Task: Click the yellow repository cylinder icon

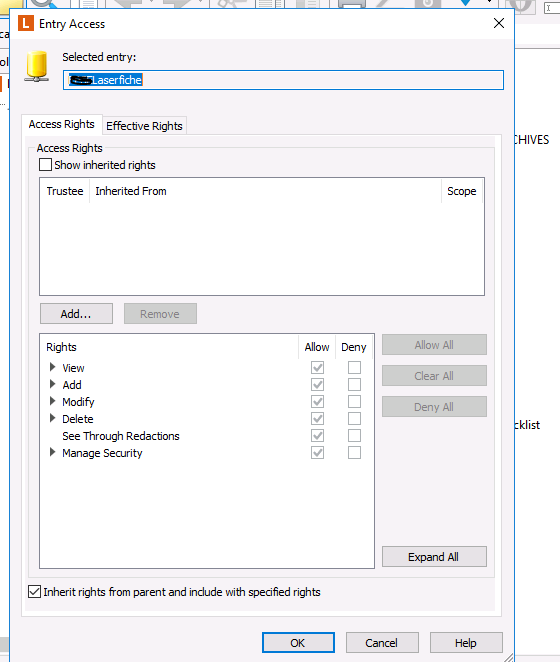Action: (x=37, y=66)
